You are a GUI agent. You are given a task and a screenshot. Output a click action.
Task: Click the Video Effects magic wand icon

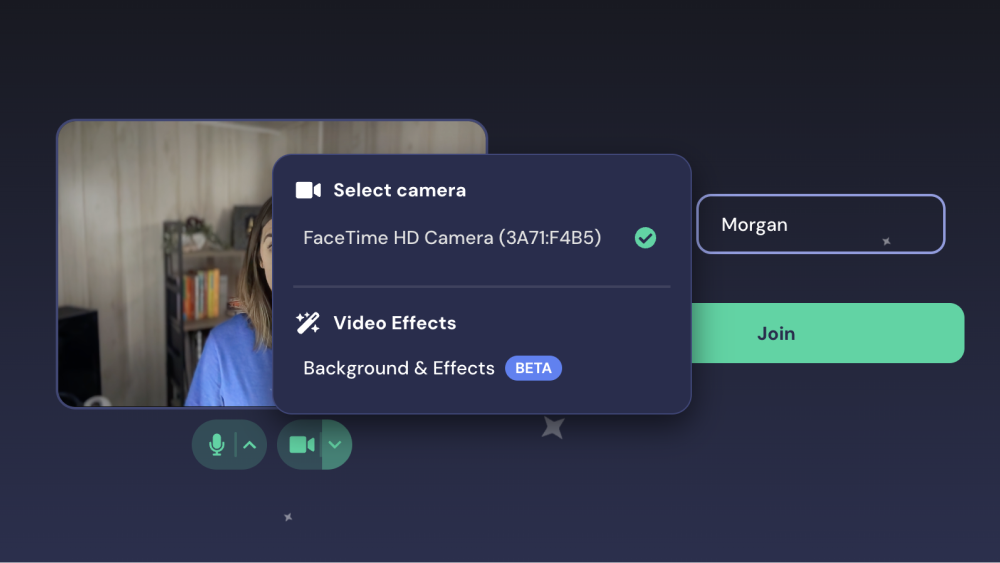pos(308,323)
